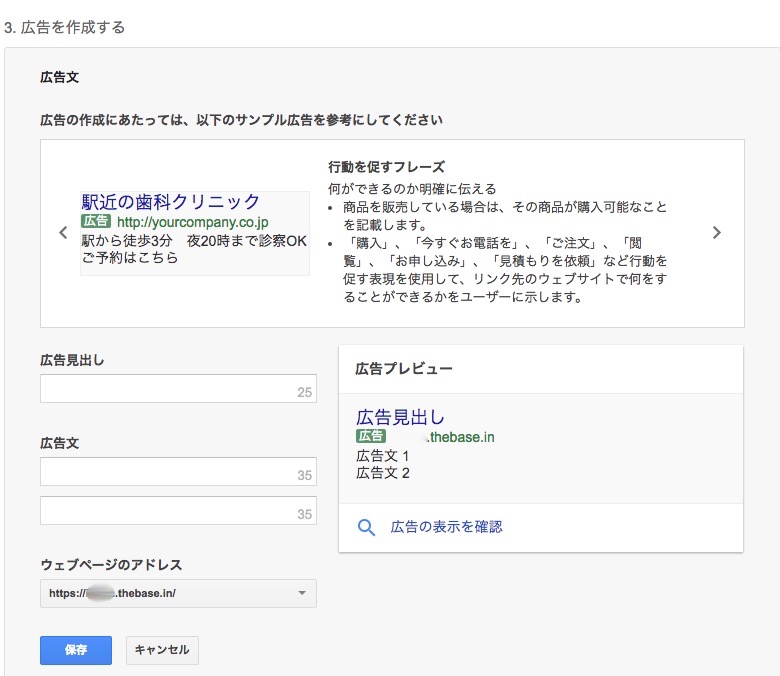Click the 広告プレビュー panel title
Viewport: 780px width, 676px height.
click(403, 369)
